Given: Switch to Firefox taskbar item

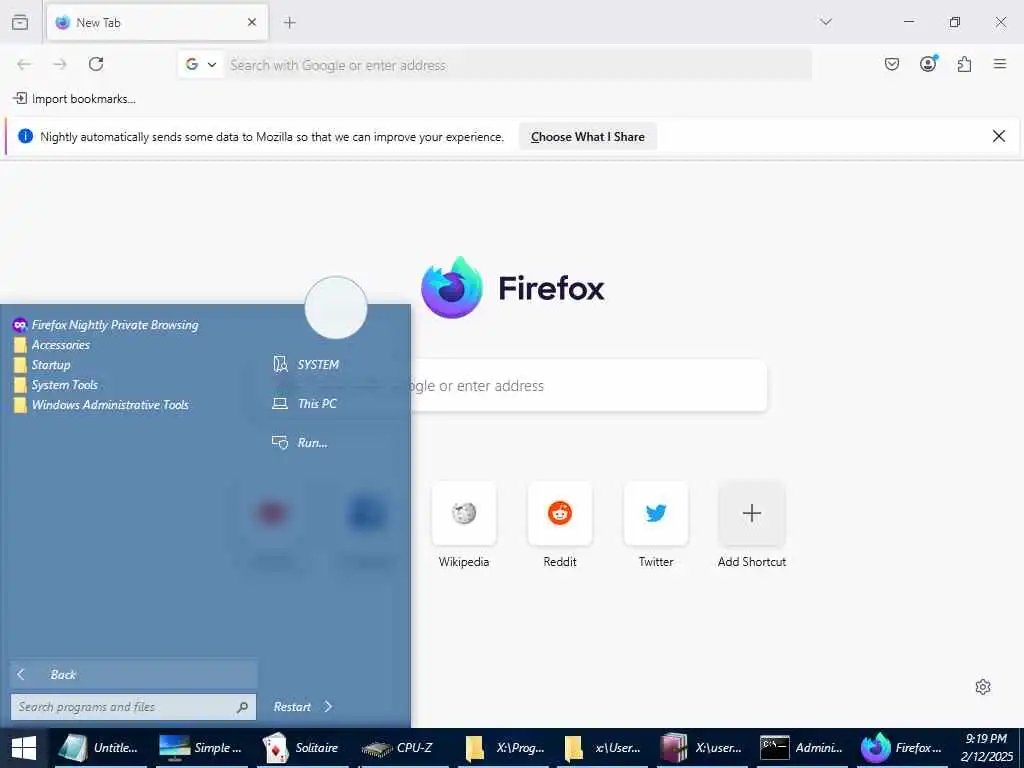Looking at the screenshot, I should pyautogui.click(x=904, y=748).
